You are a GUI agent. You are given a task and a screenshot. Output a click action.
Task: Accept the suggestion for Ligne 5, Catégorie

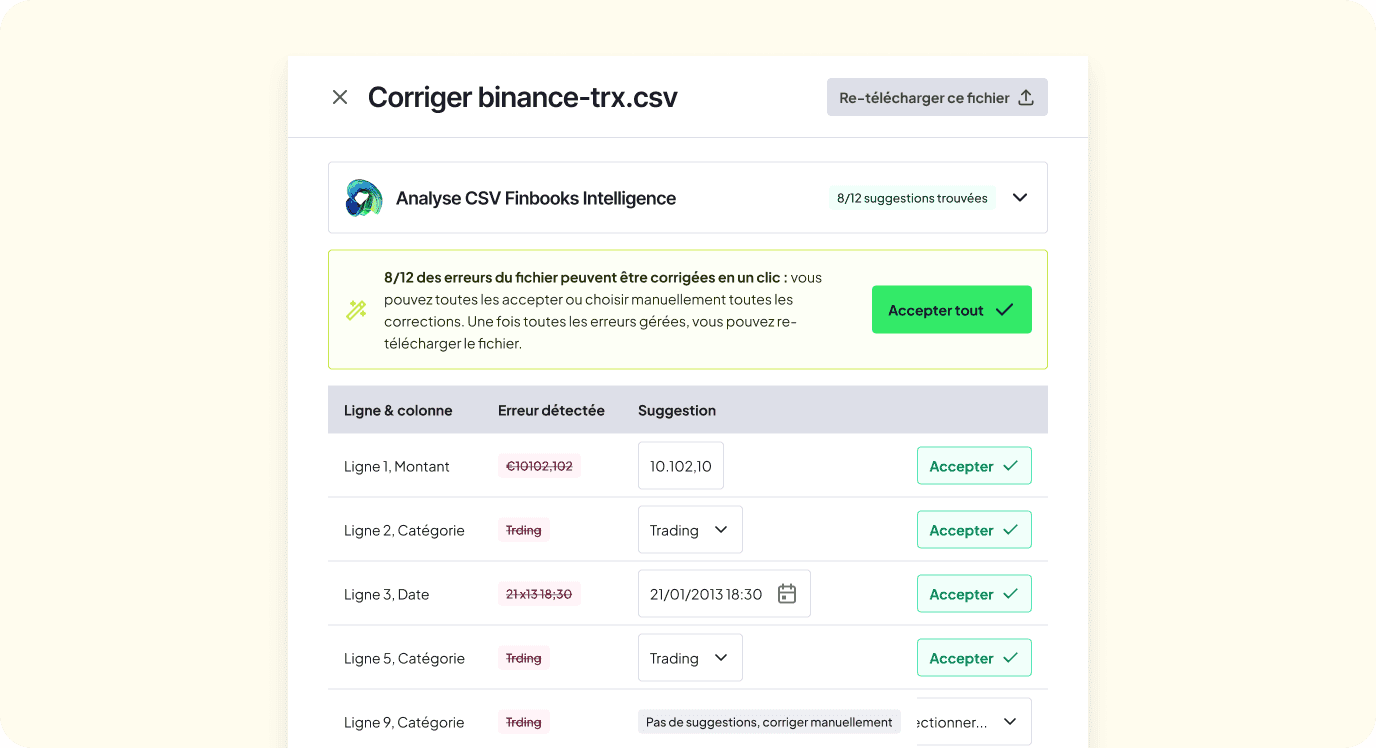pos(974,658)
